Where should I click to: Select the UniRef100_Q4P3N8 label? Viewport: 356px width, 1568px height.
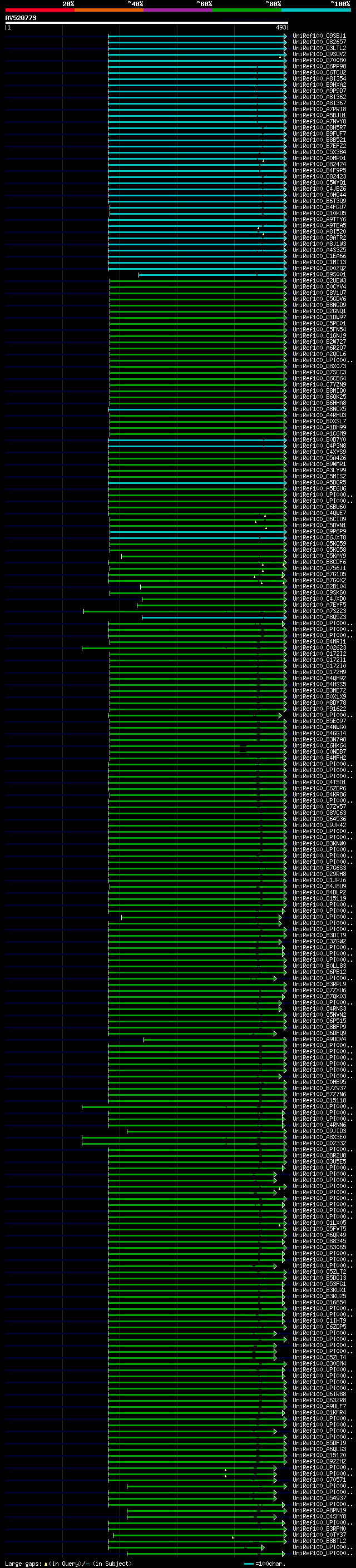[x=319, y=446]
